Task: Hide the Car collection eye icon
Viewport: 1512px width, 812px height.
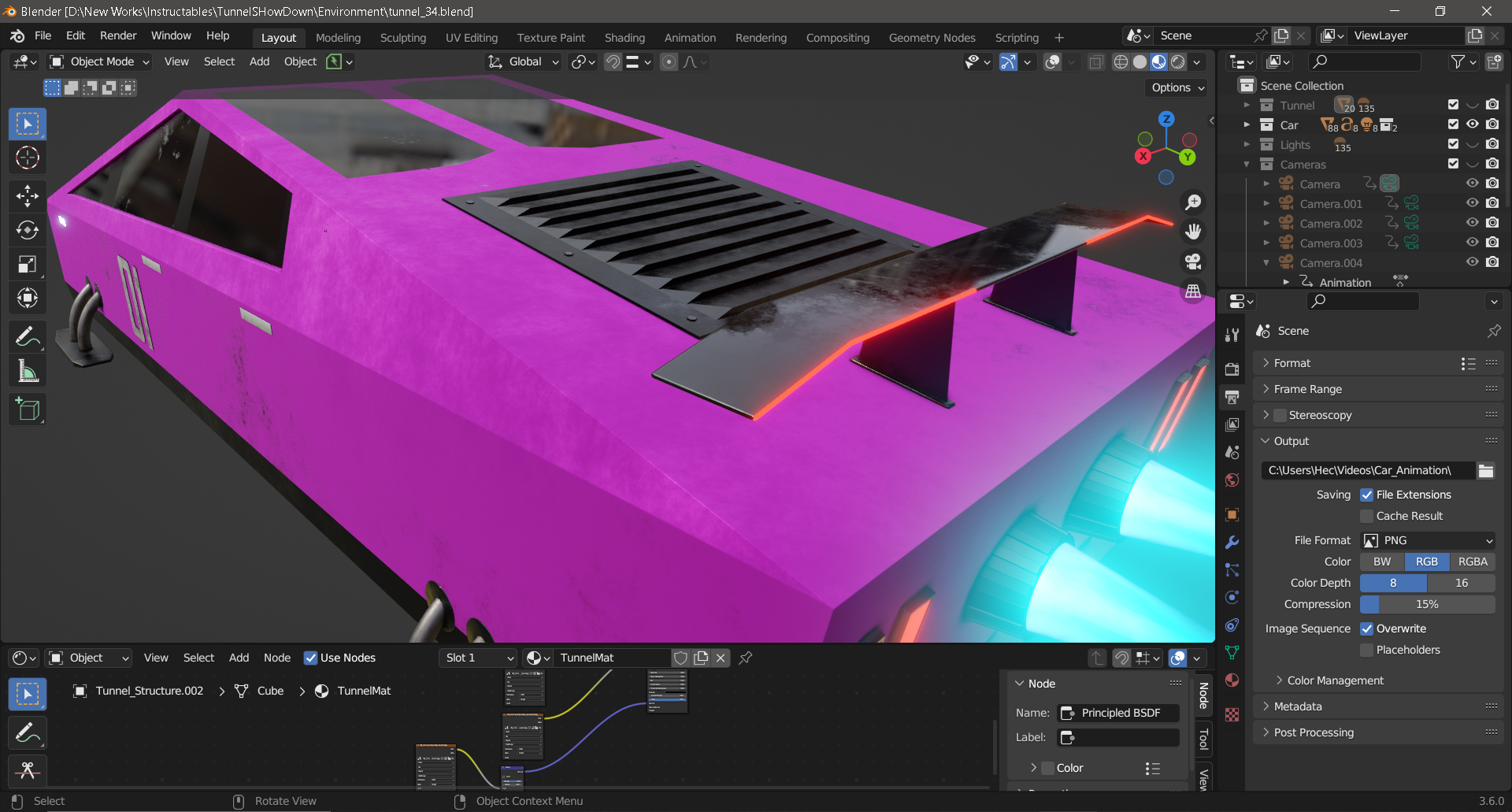Action: (x=1472, y=124)
